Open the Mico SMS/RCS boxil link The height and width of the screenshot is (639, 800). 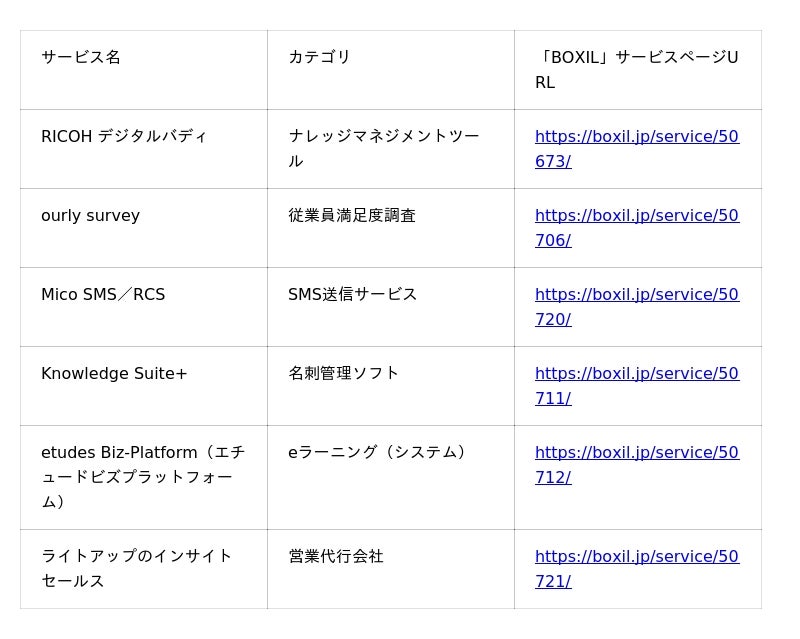[x=636, y=295]
